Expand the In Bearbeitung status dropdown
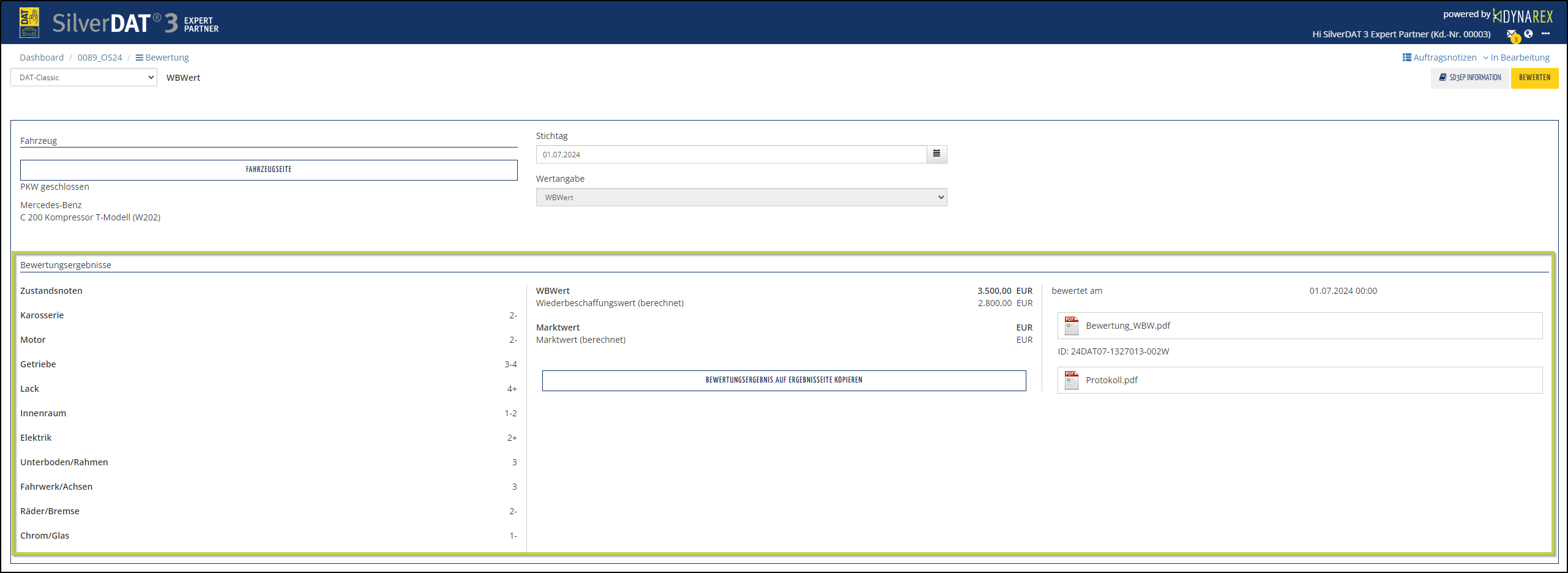Image resolution: width=1568 pixels, height=573 pixels. tap(1516, 58)
